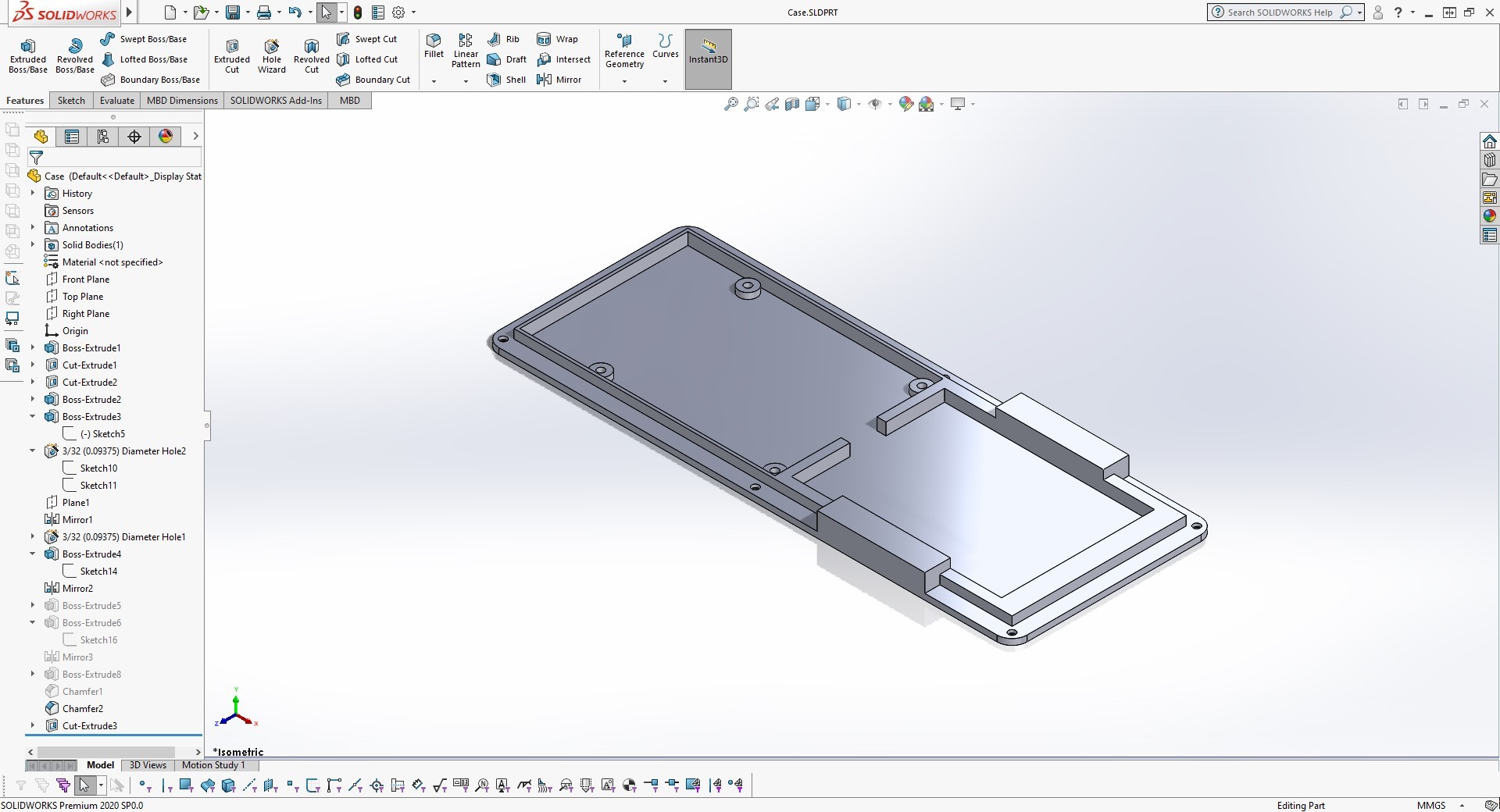Select the Intersect tool

[563, 59]
